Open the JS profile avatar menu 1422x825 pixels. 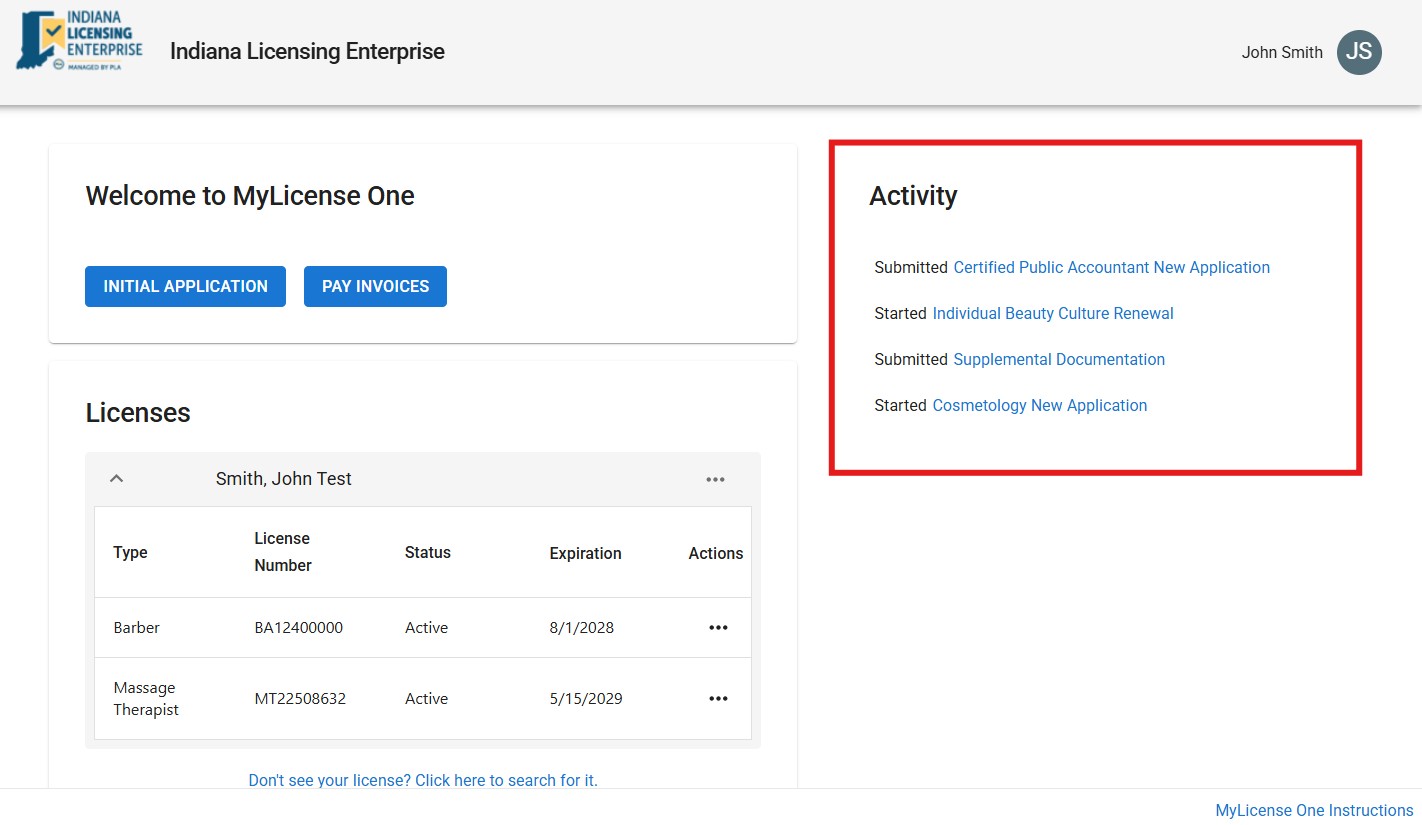1359,52
